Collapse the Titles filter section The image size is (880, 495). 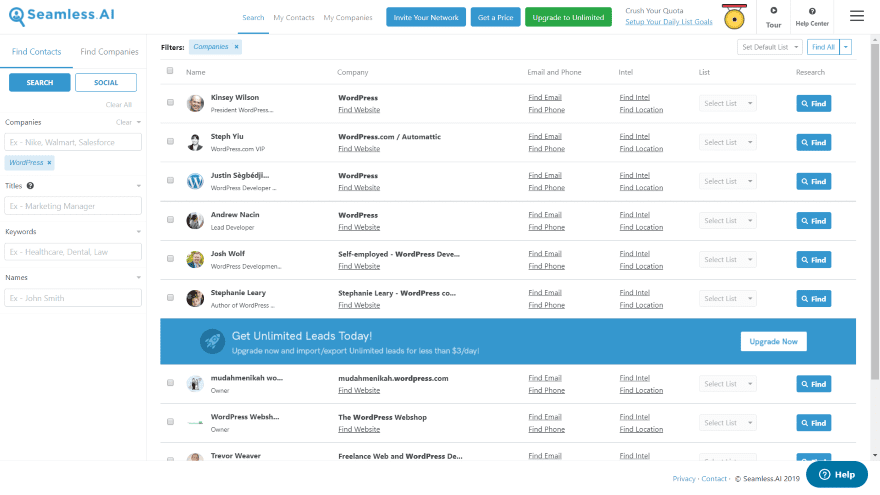click(139, 186)
